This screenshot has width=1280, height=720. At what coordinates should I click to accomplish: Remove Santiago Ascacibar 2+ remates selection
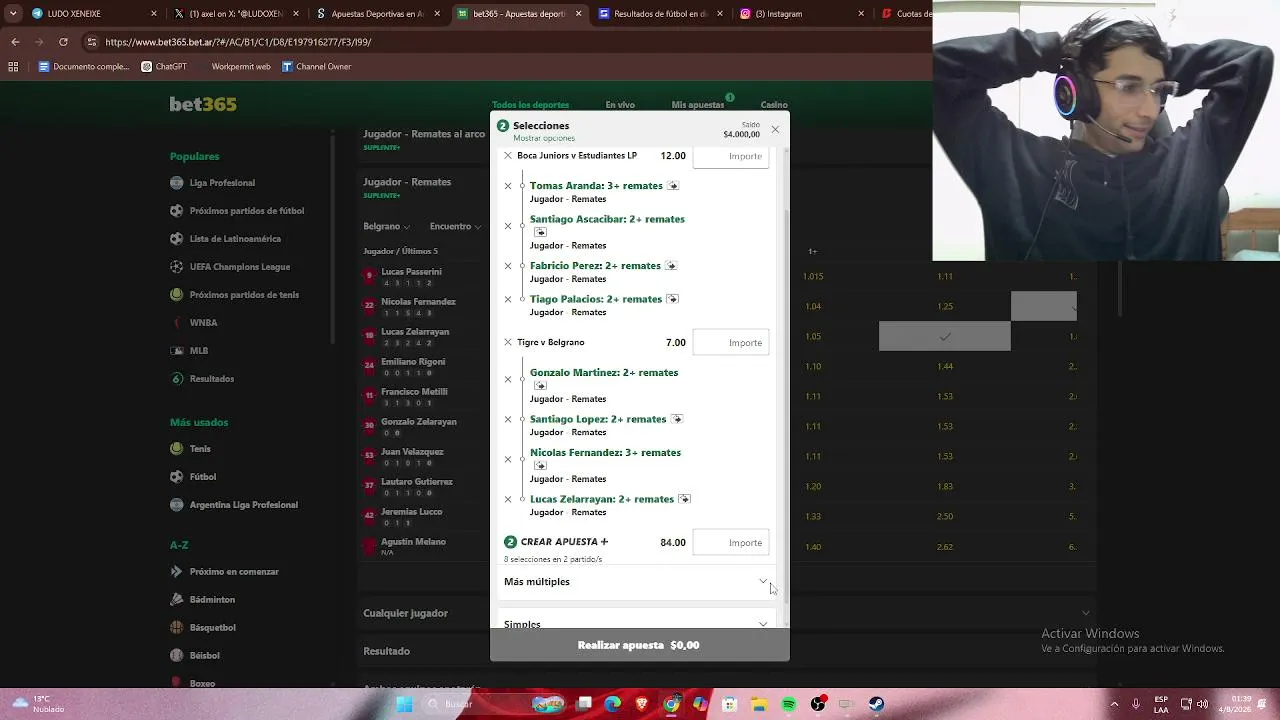pyautogui.click(x=508, y=226)
